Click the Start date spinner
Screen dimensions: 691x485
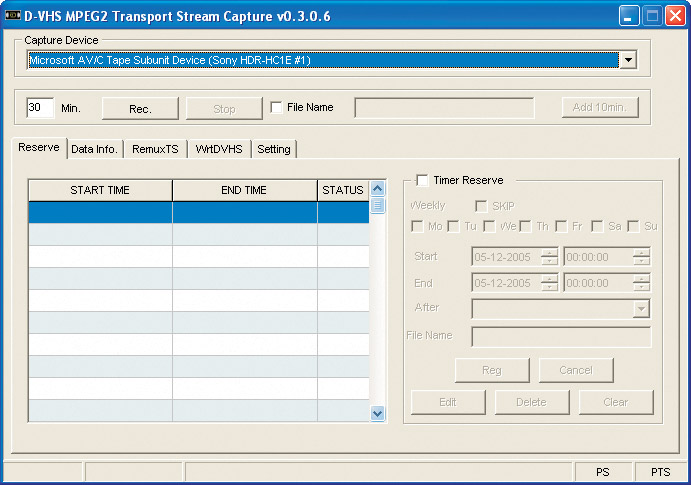[x=549, y=257]
